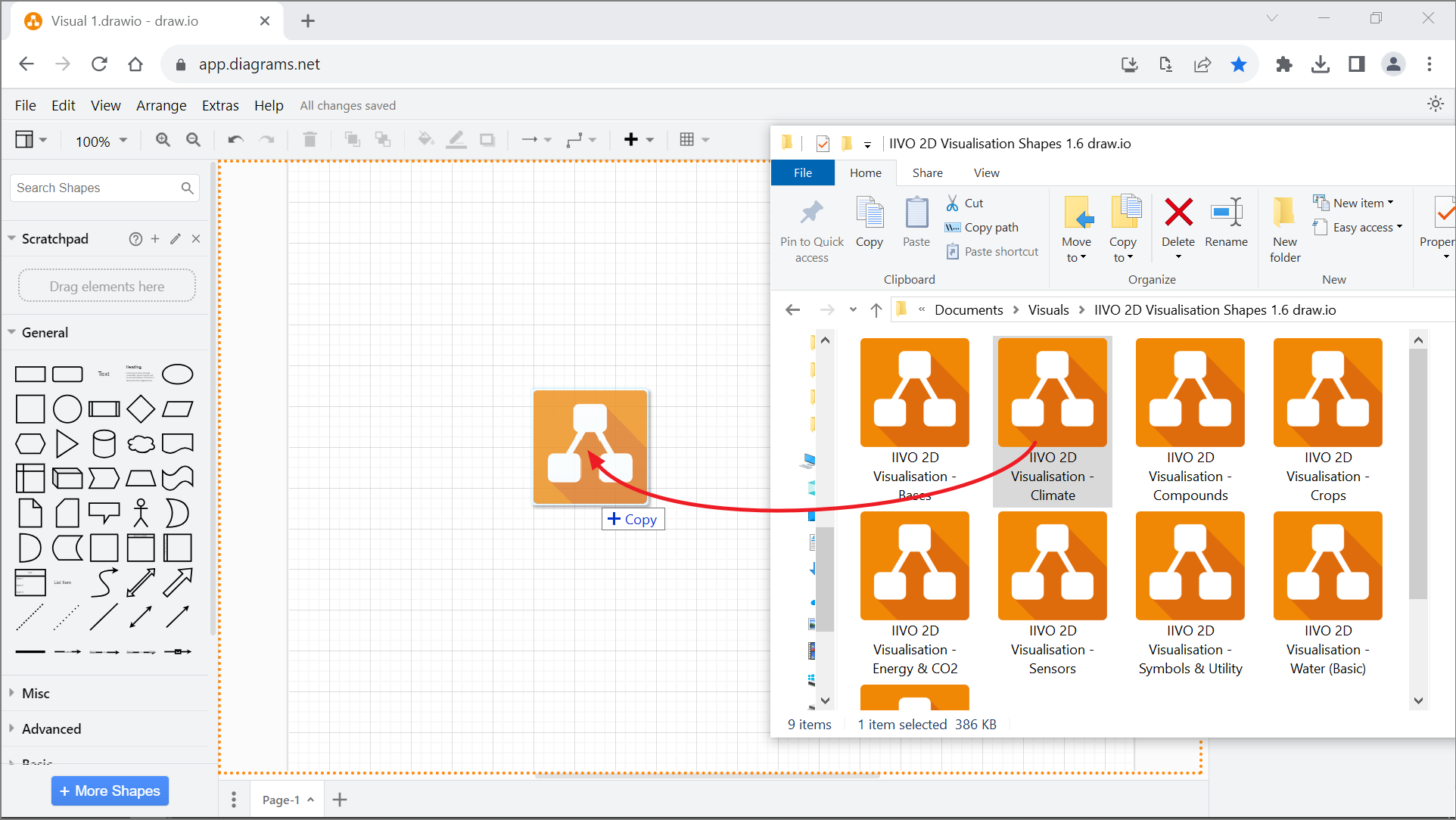Open Chrome extensions puzzle icon
The width and height of the screenshot is (1456, 820).
click(x=1284, y=64)
